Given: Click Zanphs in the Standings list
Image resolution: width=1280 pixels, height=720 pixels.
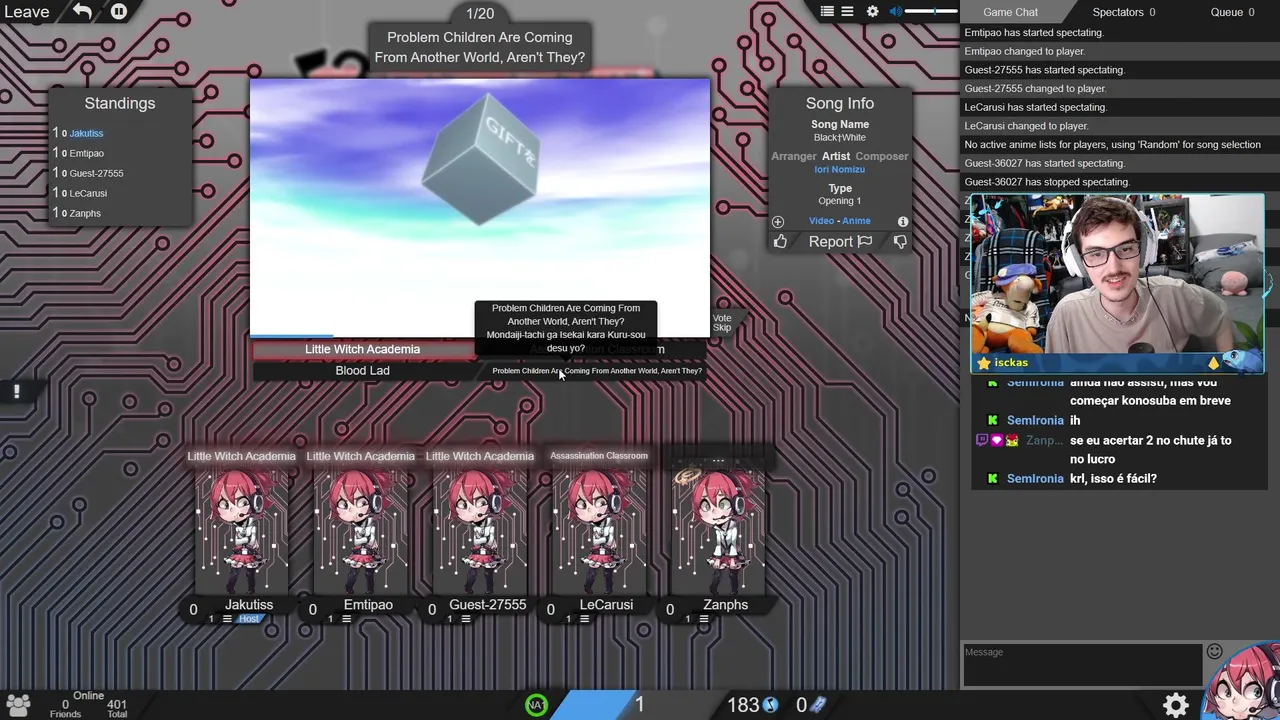Looking at the screenshot, I should pos(84,213).
